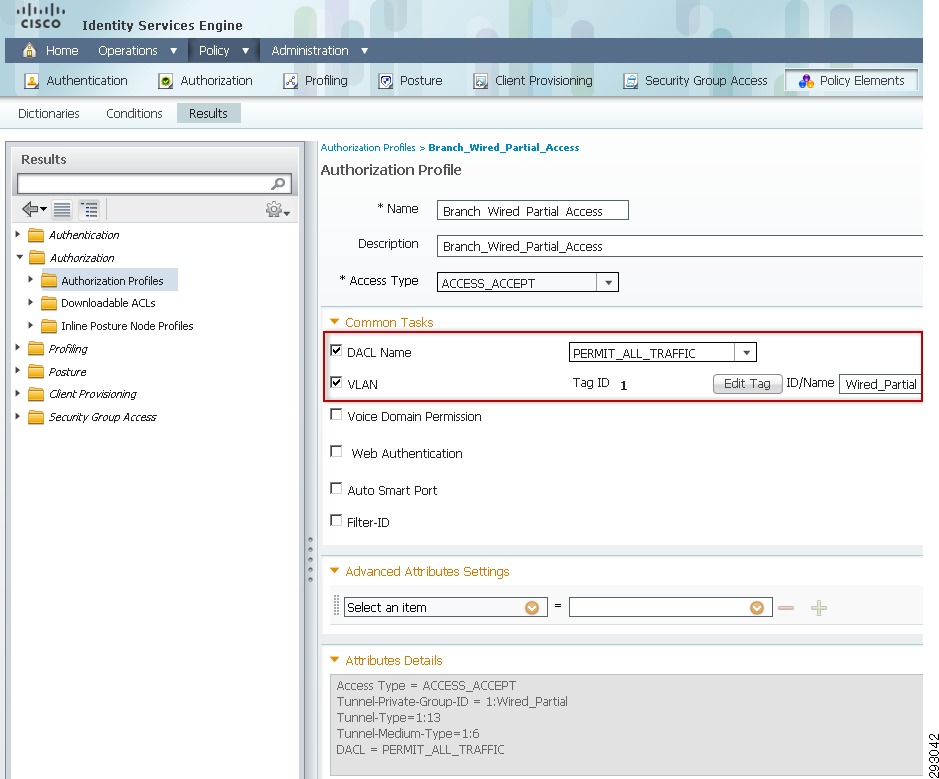Click the Home menu item

[62, 50]
